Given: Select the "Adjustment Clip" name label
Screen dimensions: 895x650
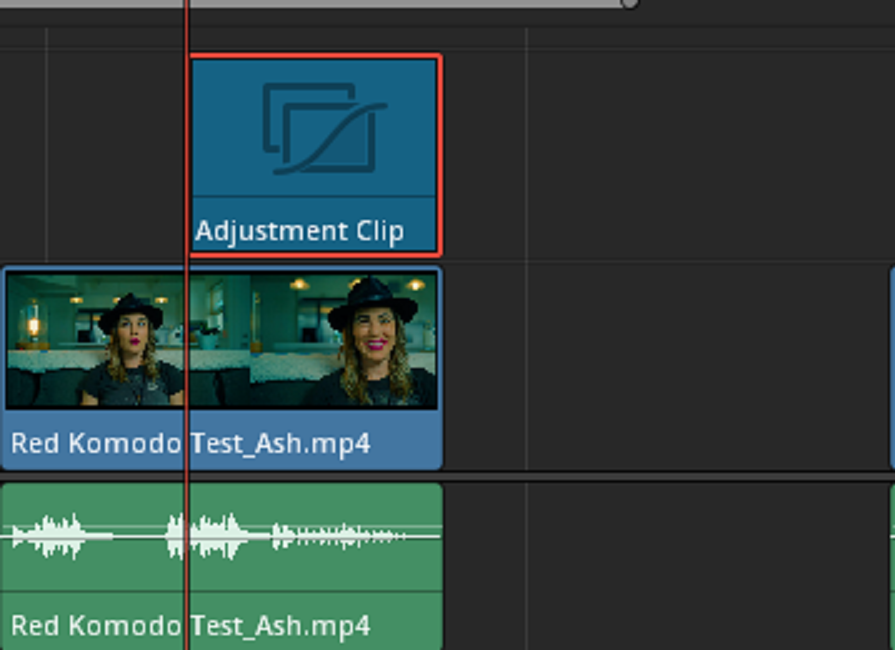Looking at the screenshot, I should (x=300, y=231).
